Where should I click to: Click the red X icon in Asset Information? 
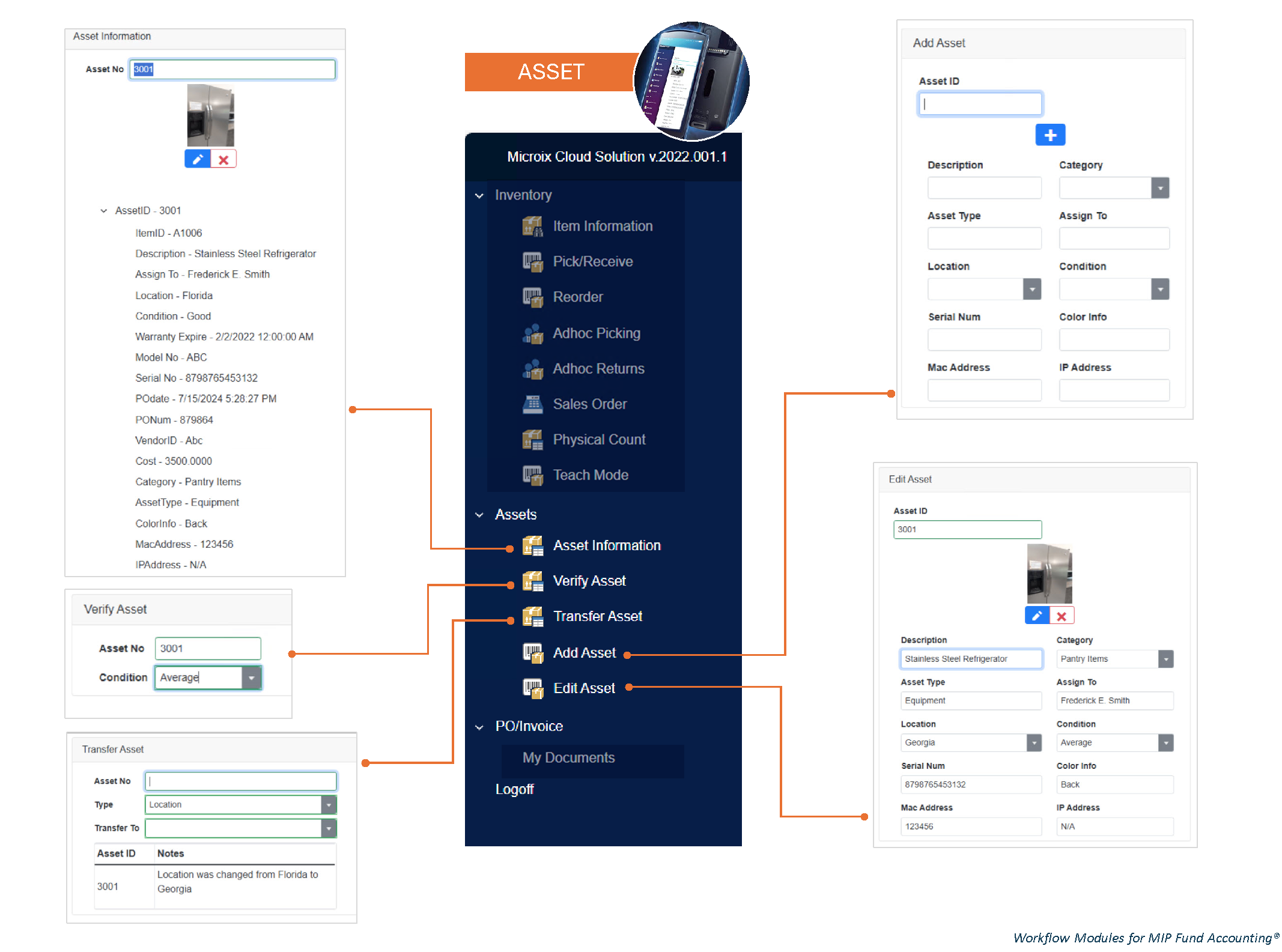coord(223,160)
